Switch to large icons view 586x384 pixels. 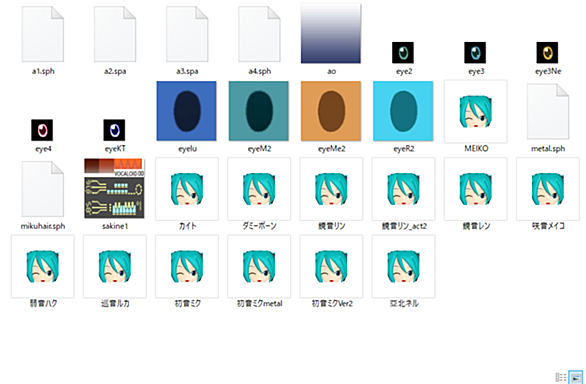click(576, 377)
